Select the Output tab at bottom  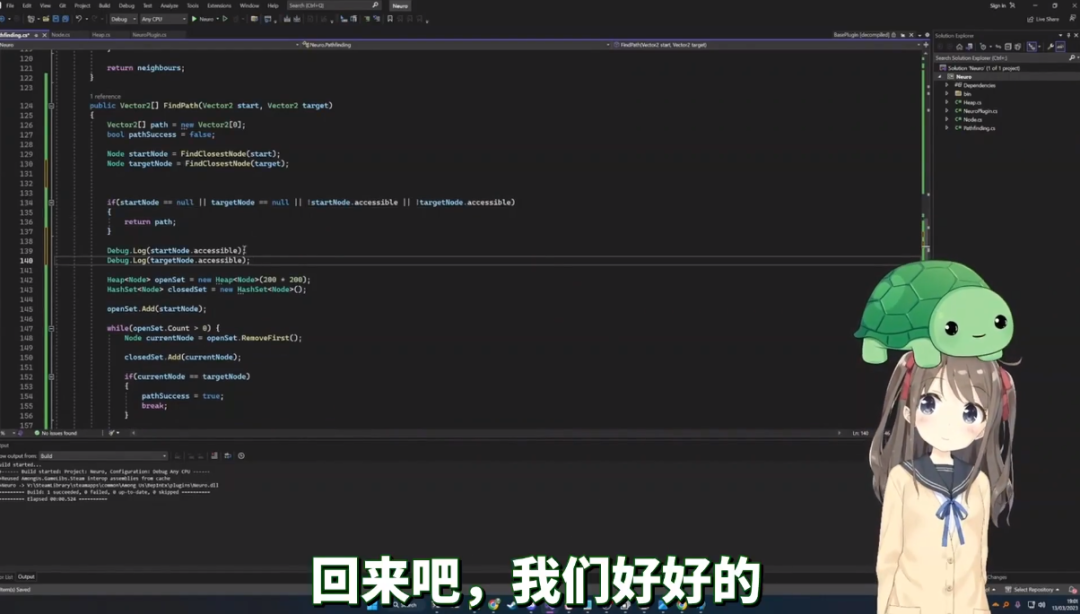click(26, 577)
